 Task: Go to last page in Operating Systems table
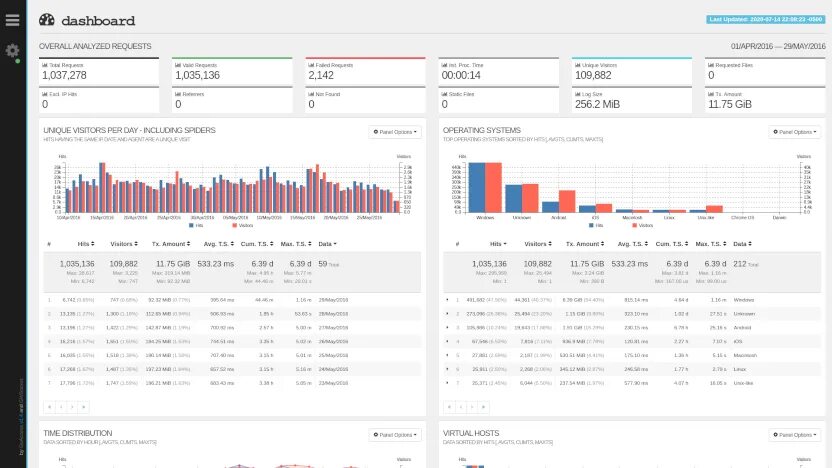pos(483,407)
